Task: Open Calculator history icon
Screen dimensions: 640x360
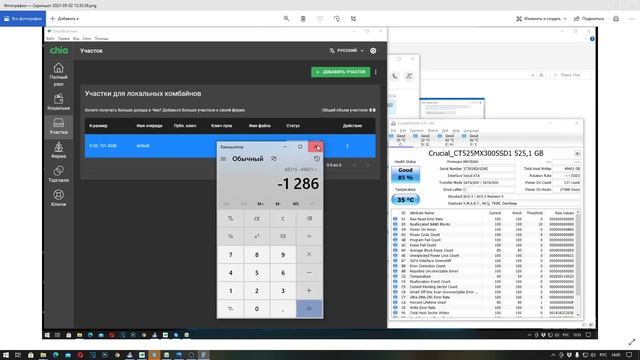Action: coord(317,158)
